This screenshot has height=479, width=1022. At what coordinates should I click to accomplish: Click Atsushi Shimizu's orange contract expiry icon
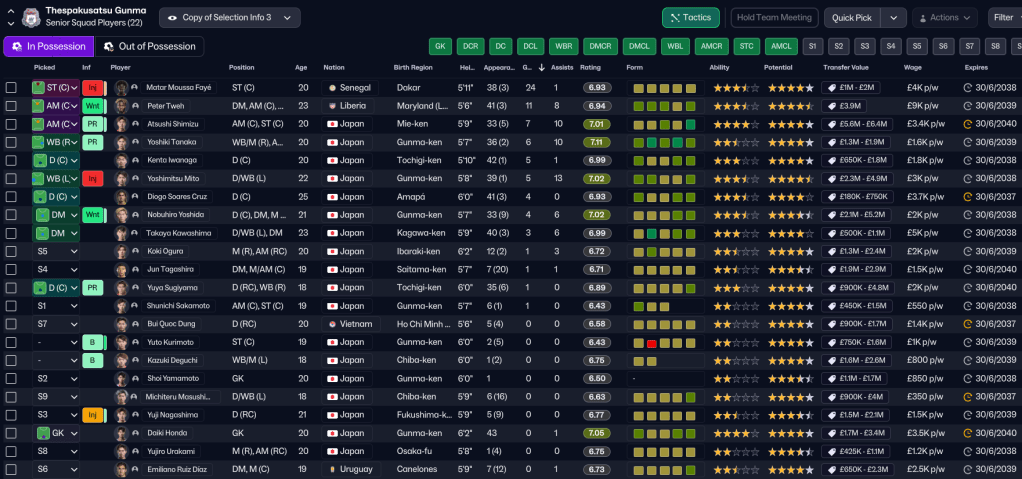[967, 124]
